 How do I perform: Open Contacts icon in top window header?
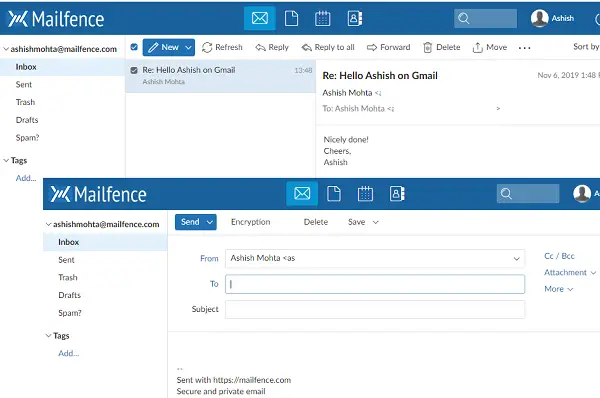pyautogui.click(x=354, y=18)
